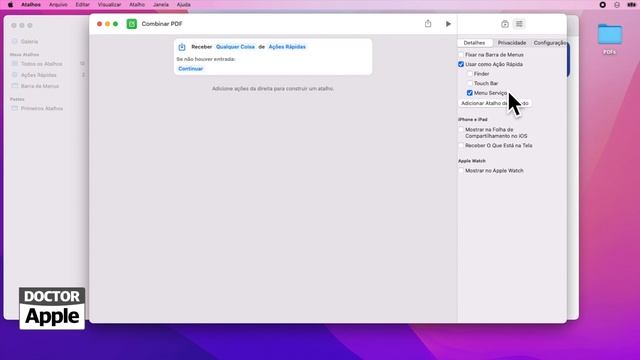Click the Combinar PDF title field

(x=162, y=24)
